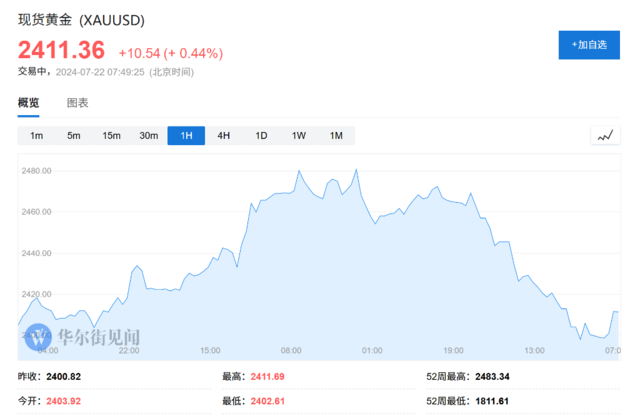The height and width of the screenshot is (418, 640).
Task: Choose the 1W interval
Action: tap(299, 136)
